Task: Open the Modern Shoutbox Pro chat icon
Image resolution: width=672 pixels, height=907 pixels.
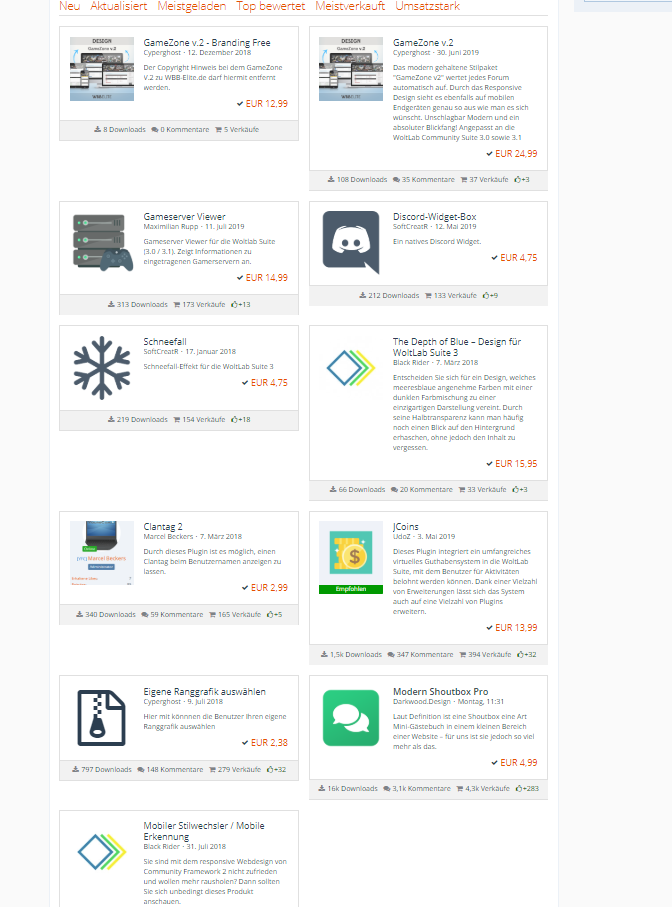Action: [350, 717]
